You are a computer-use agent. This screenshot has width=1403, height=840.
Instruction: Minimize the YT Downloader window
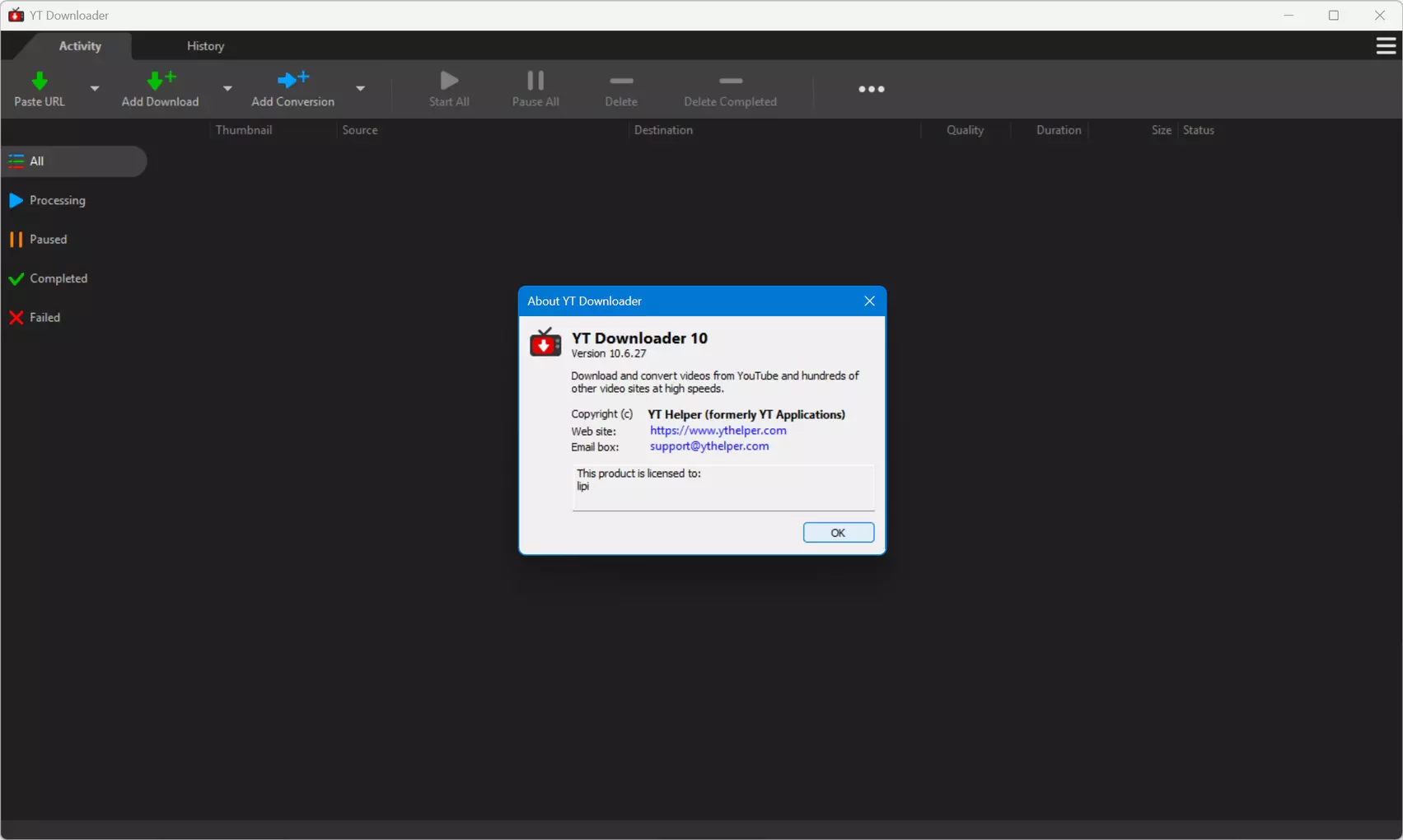pyautogui.click(x=1288, y=15)
